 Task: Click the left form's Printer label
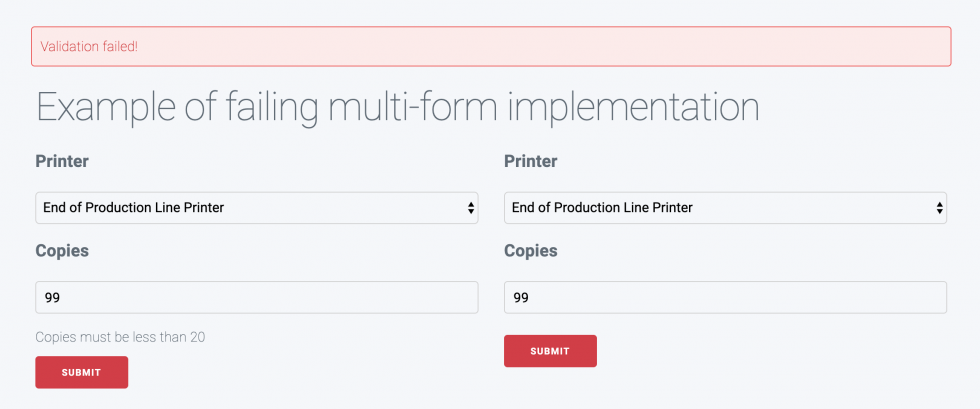point(62,161)
